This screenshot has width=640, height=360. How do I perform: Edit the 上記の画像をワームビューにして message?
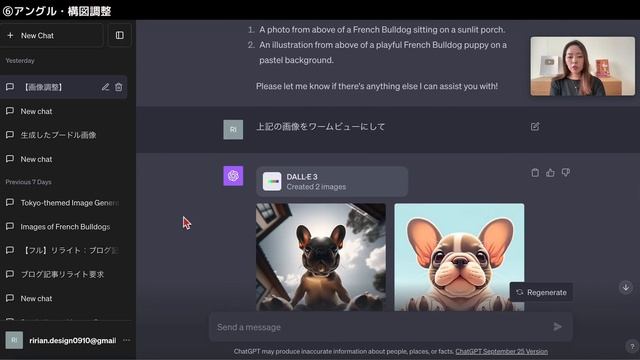(x=535, y=127)
